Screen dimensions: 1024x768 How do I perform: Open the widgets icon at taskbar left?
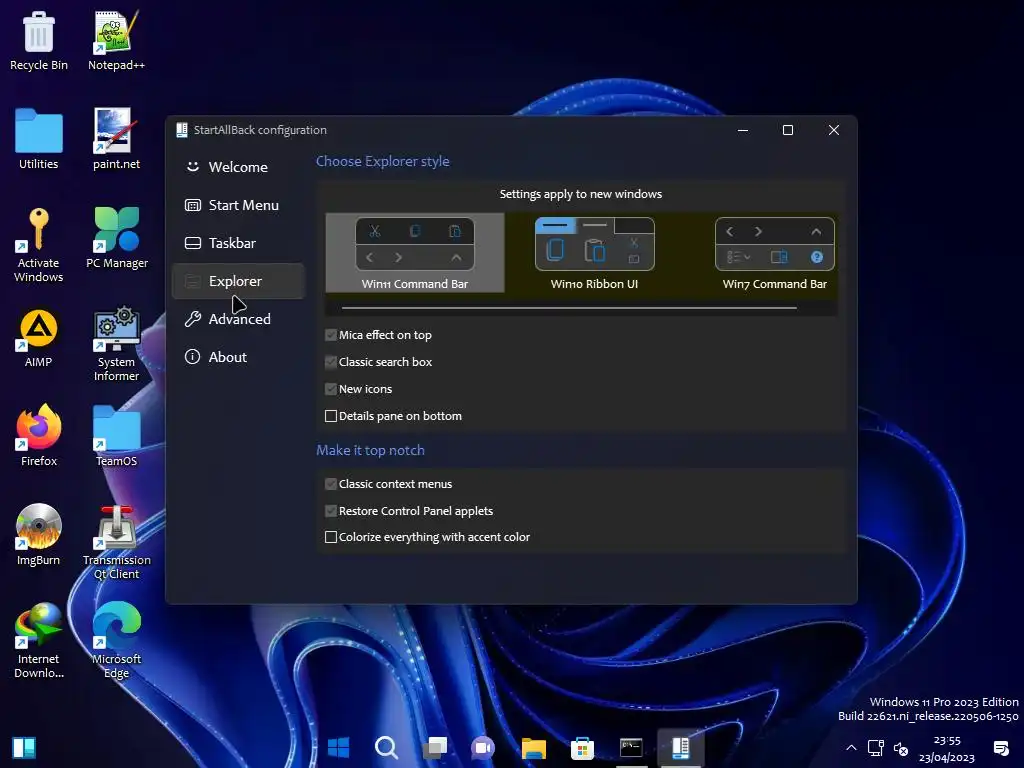pos(24,747)
